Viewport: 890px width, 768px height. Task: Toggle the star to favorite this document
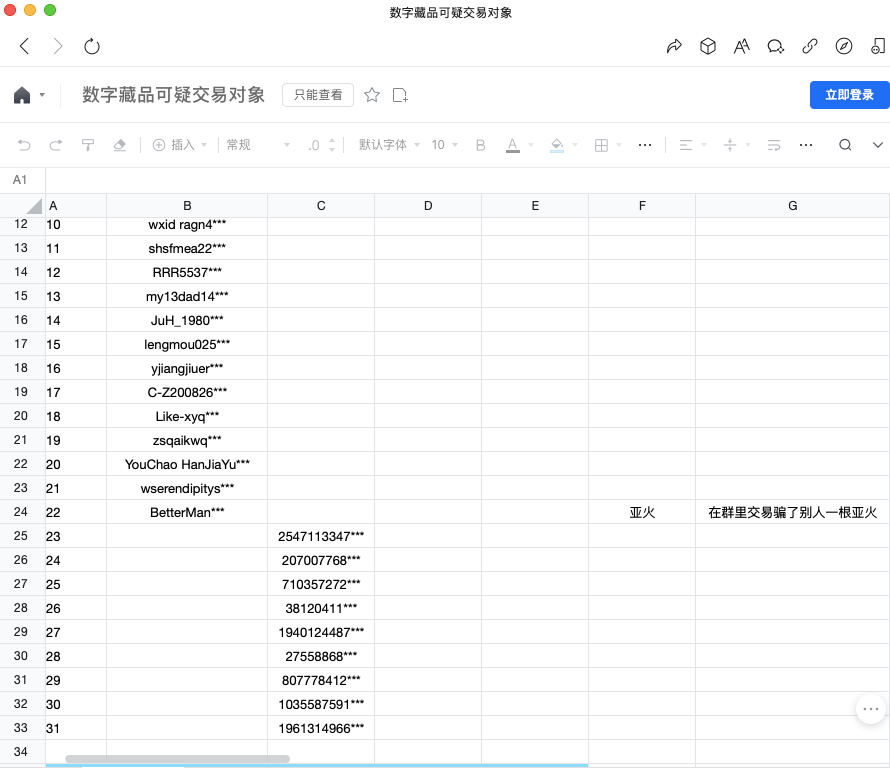[x=371, y=95]
